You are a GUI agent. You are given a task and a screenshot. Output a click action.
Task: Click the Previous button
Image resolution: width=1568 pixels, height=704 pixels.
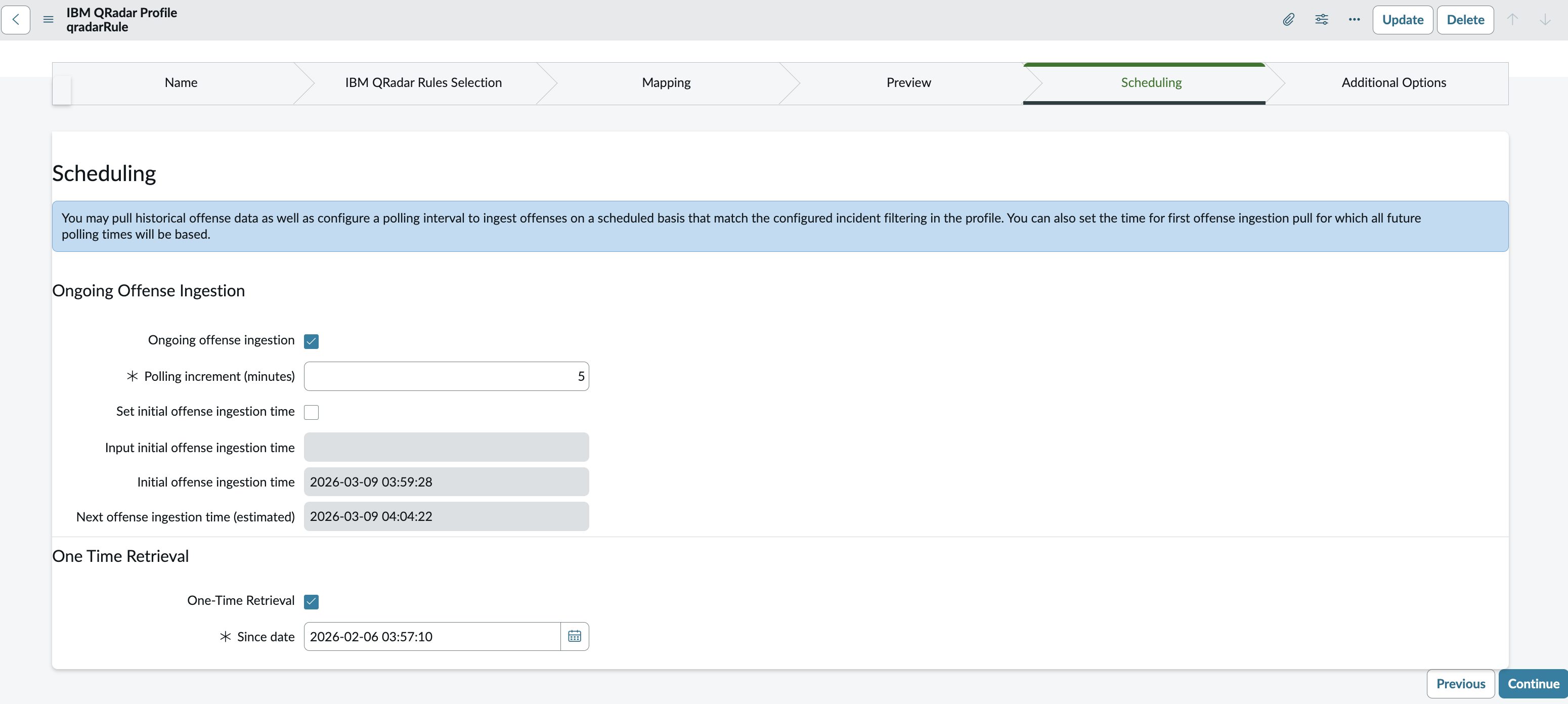click(x=1460, y=684)
